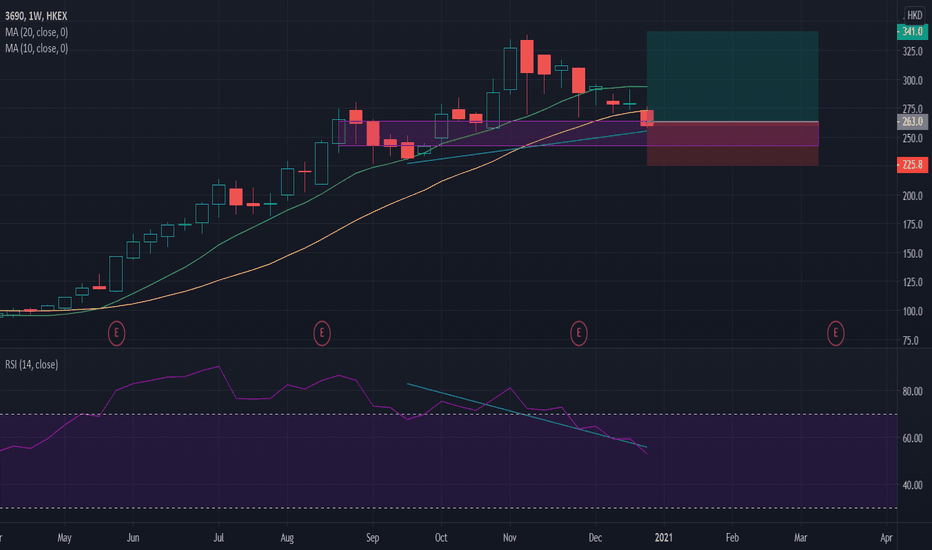Click the earnings marker near December
932x550 pixels.
point(578,333)
